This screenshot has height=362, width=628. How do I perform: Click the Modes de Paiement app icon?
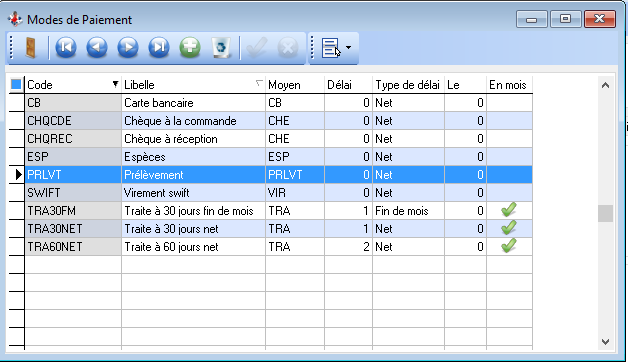(15, 19)
